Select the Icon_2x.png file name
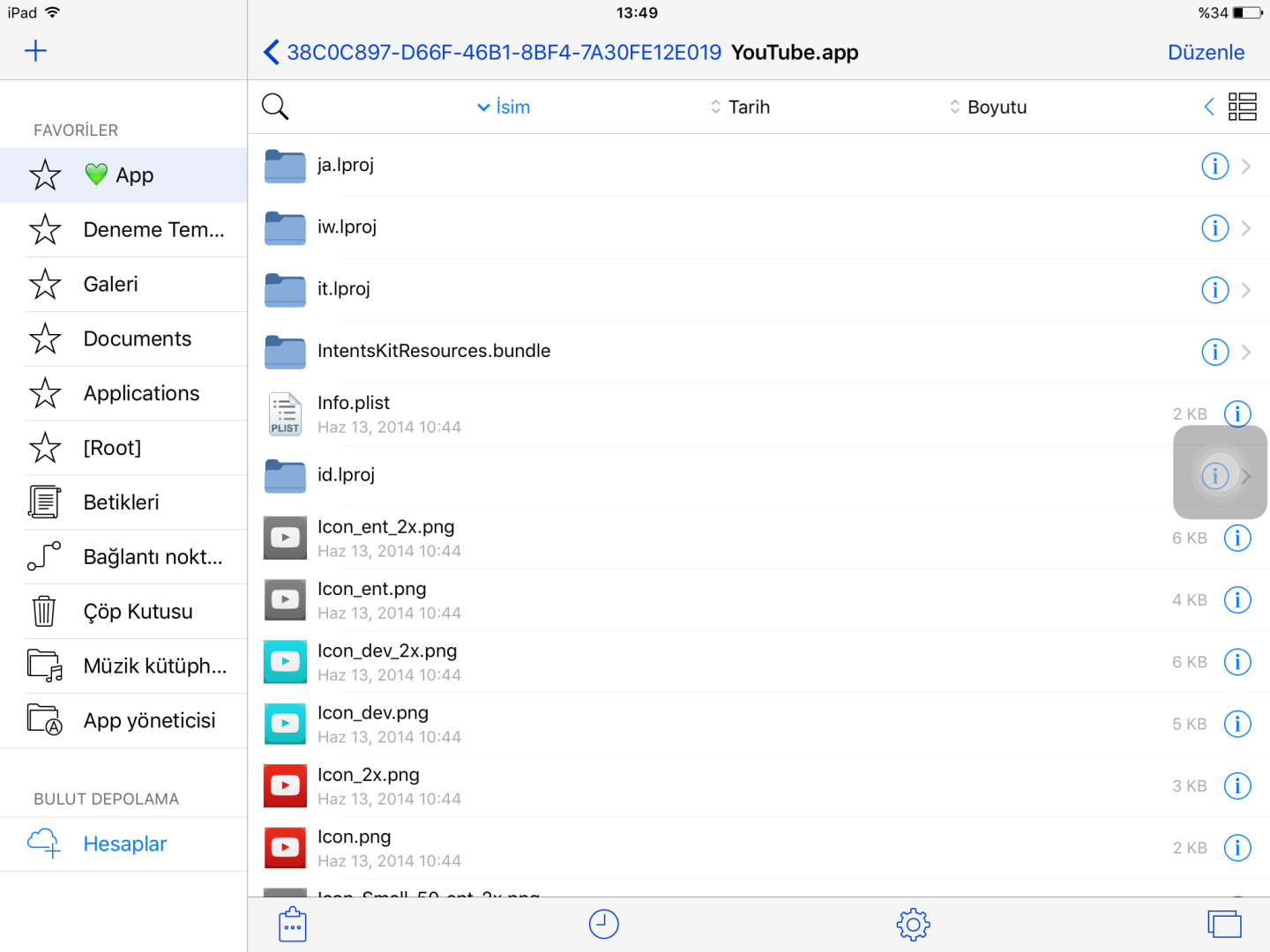Image resolution: width=1270 pixels, height=952 pixels. 369,775
